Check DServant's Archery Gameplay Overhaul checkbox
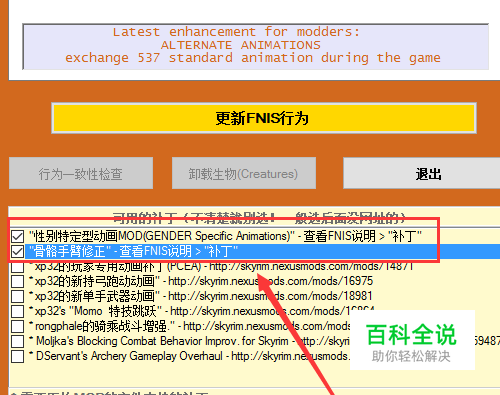The image size is (500, 395). click(x=17, y=356)
